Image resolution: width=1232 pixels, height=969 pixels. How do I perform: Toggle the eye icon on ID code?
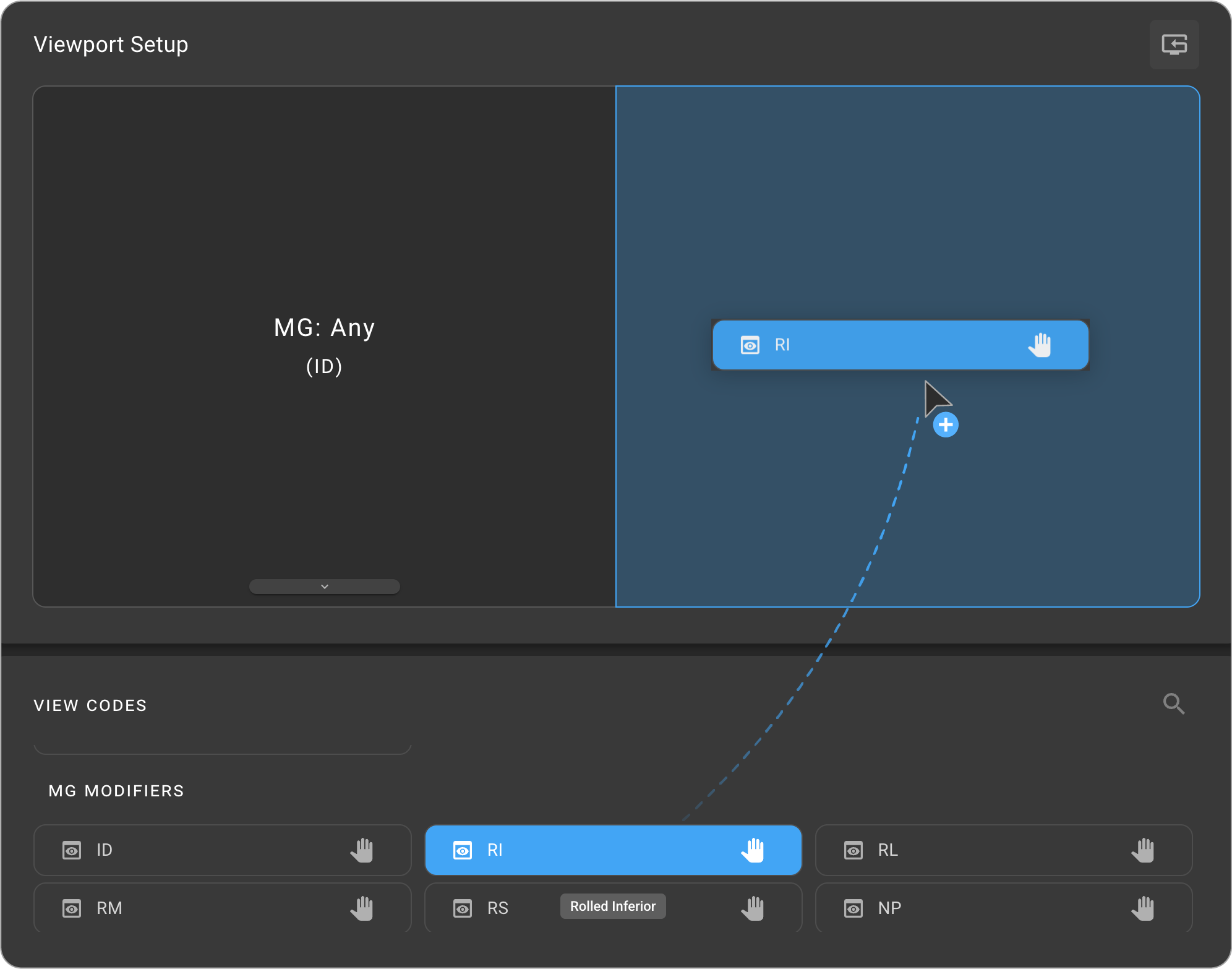click(72, 850)
